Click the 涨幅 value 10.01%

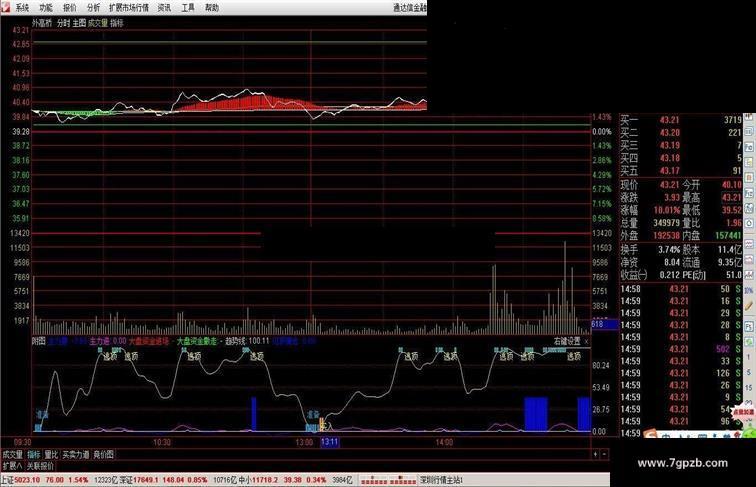point(667,210)
